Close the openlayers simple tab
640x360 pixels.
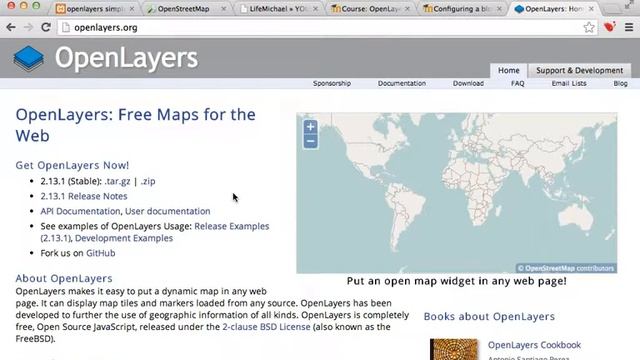[131, 9]
